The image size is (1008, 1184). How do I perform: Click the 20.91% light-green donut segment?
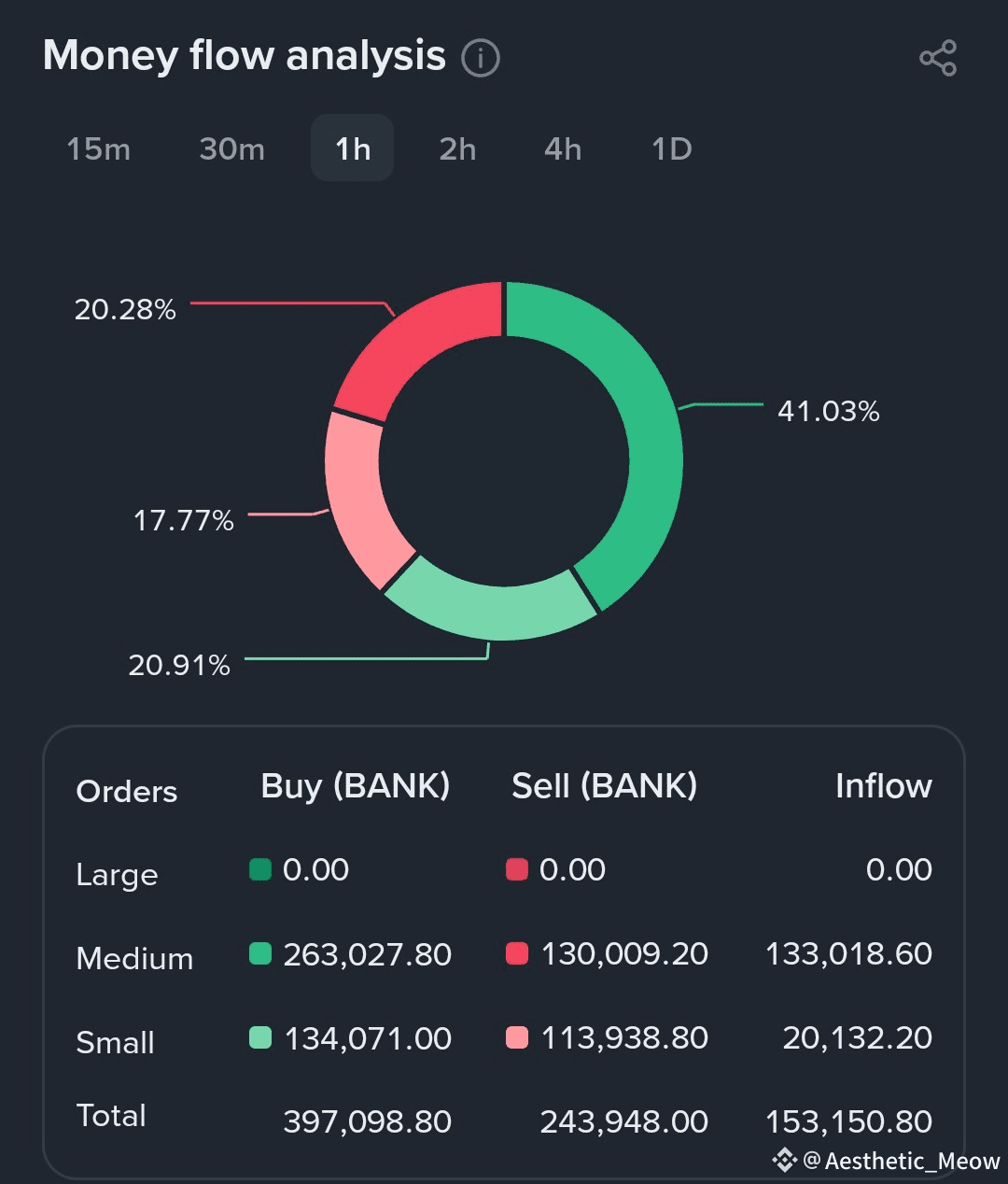click(490, 605)
